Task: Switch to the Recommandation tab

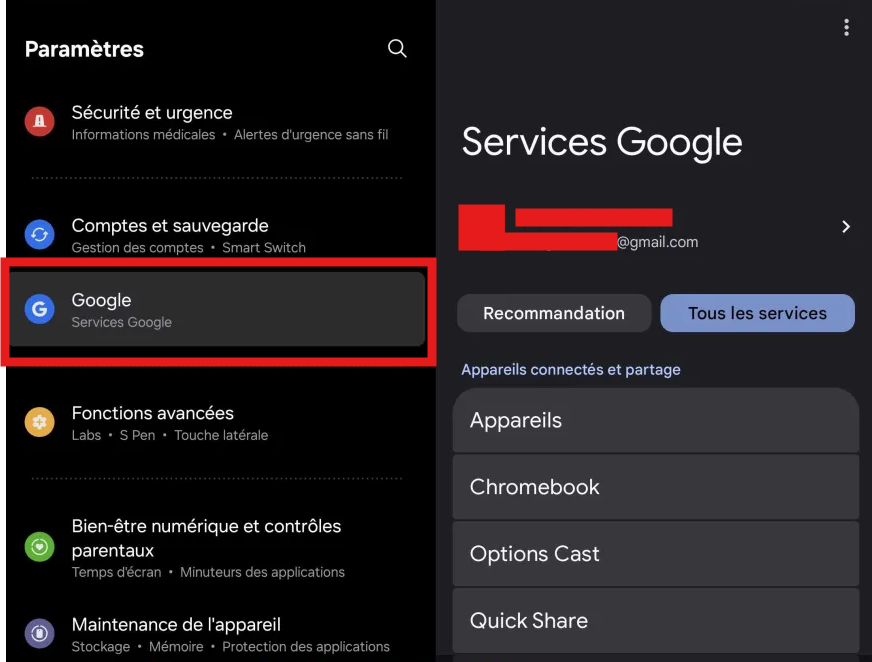Action: pos(554,313)
